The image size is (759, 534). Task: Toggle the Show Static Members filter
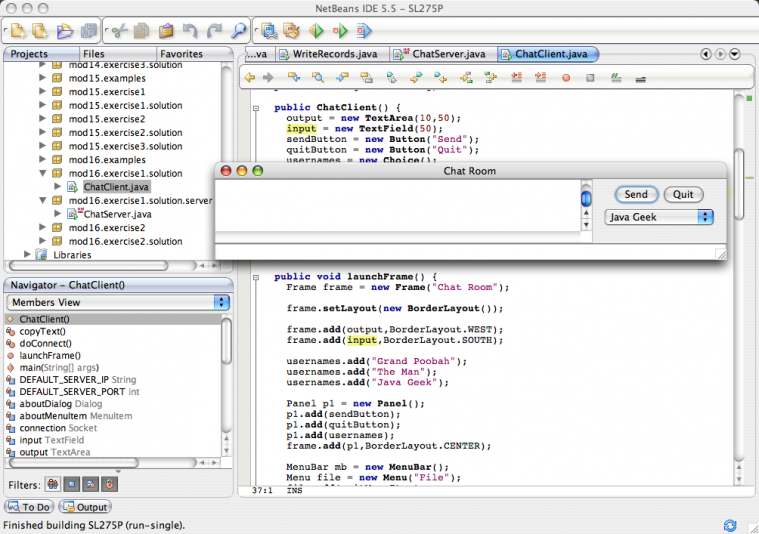point(91,484)
